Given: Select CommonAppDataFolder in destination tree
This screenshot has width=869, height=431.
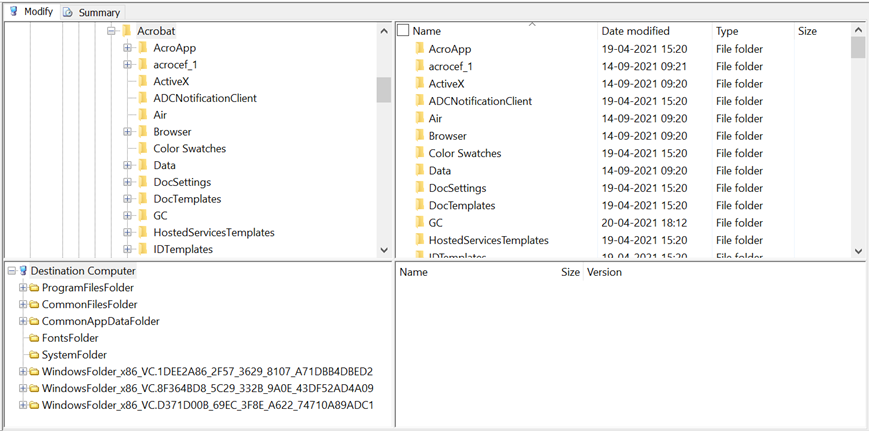Looking at the screenshot, I should click(100, 321).
